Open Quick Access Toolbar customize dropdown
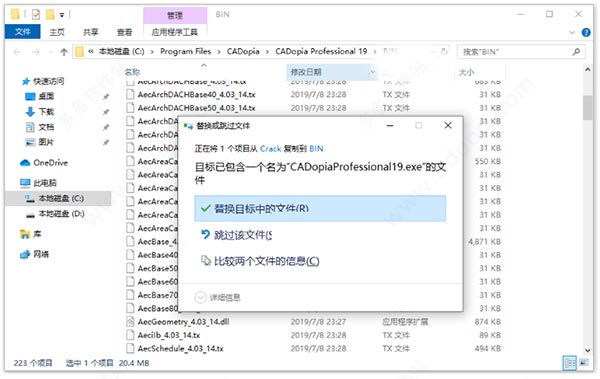 coord(62,15)
